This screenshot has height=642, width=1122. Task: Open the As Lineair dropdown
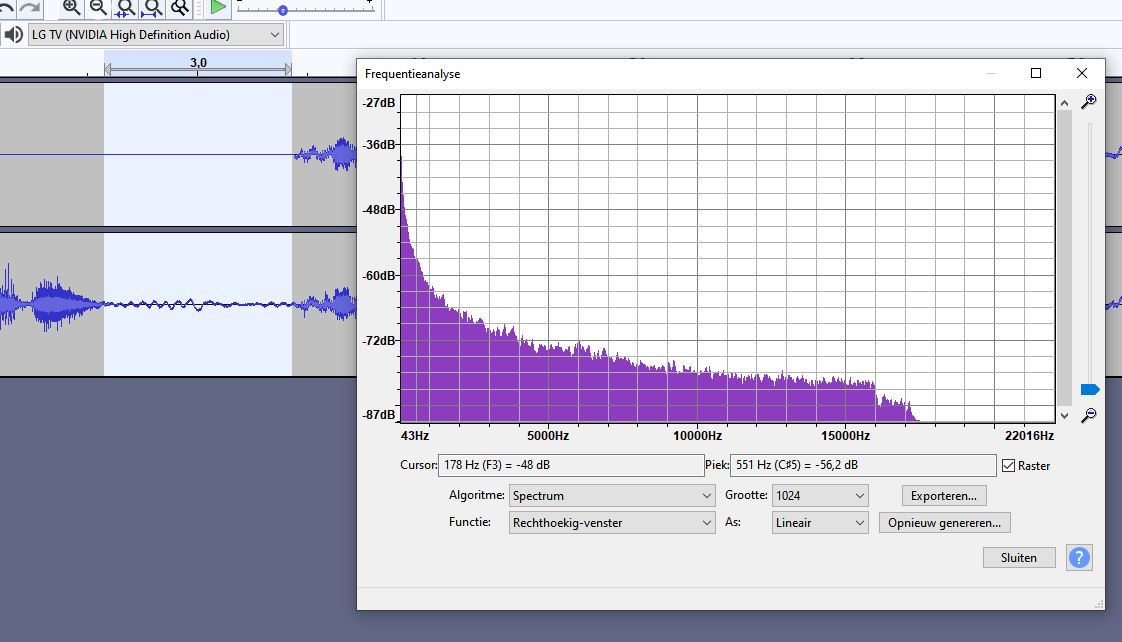[x=820, y=522]
